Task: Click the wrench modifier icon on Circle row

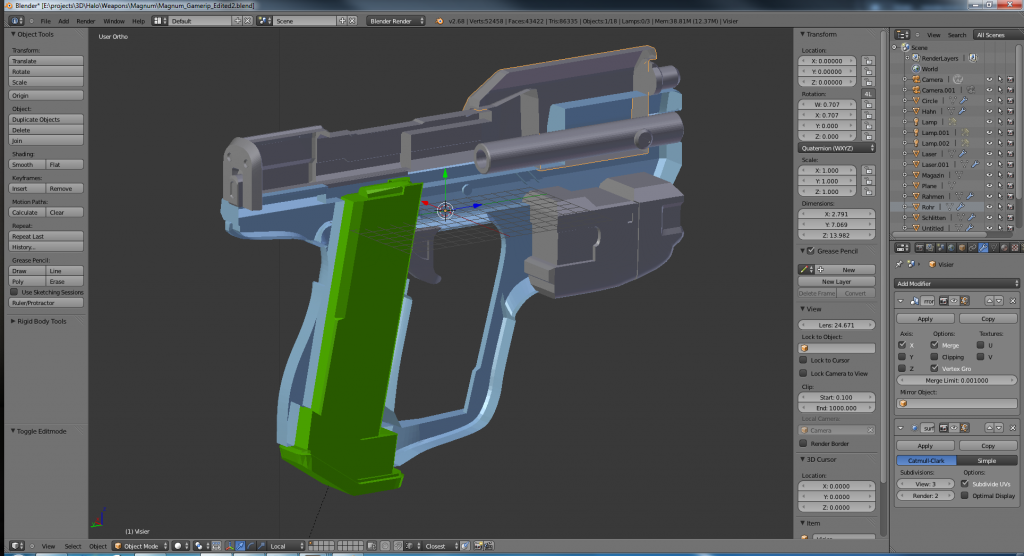Action: tap(963, 101)
